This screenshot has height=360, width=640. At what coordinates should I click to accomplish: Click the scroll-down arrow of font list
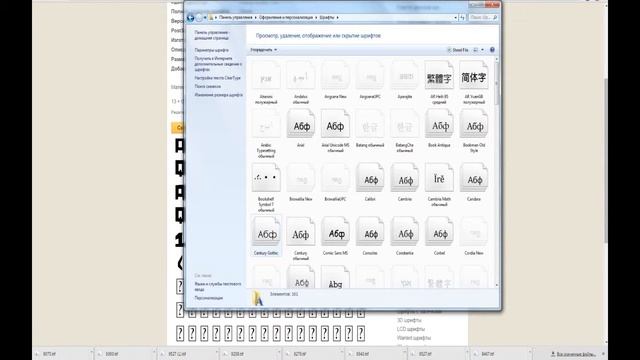[x=497, y=285]
